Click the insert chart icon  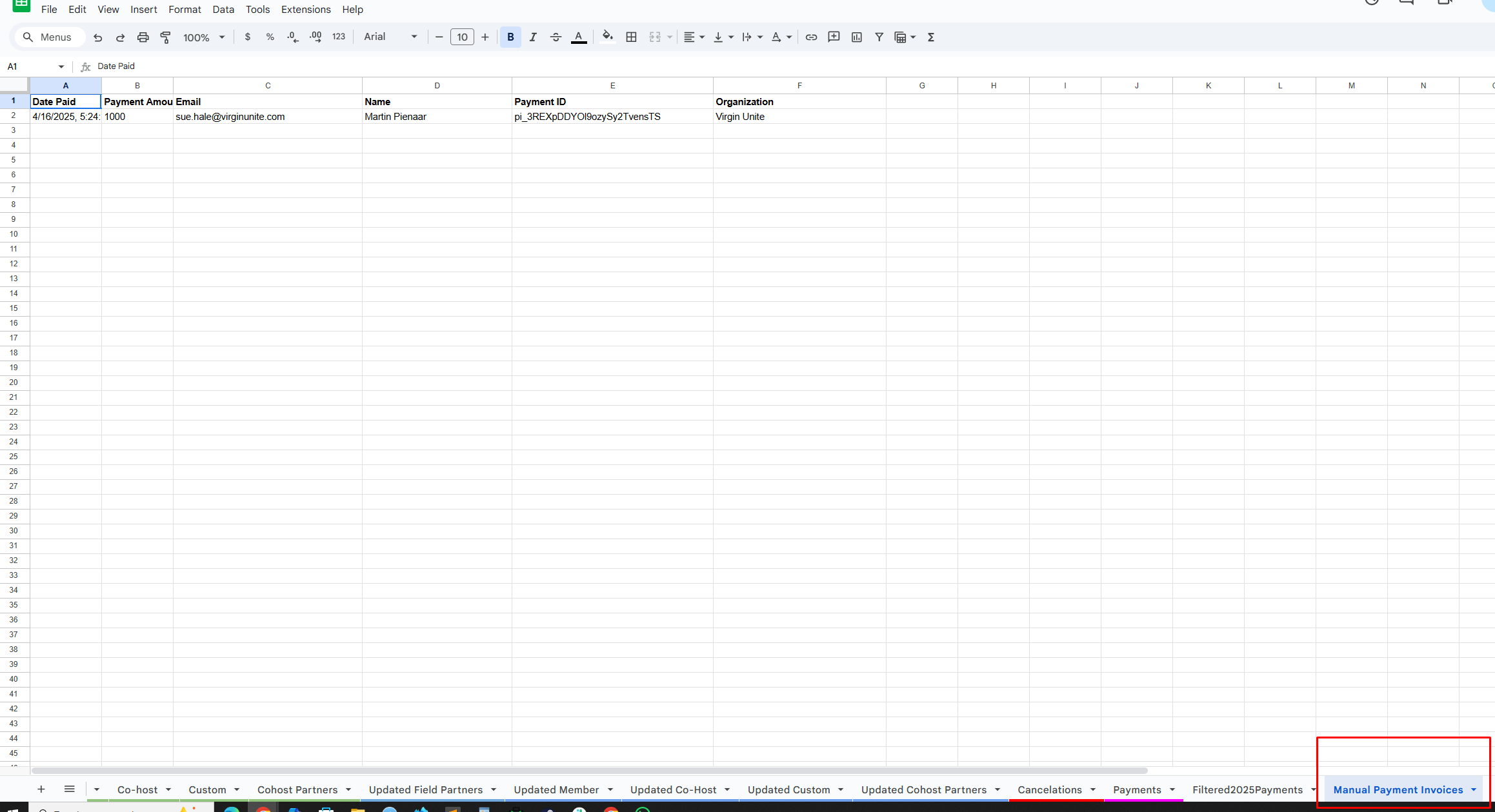pos(856,37)
